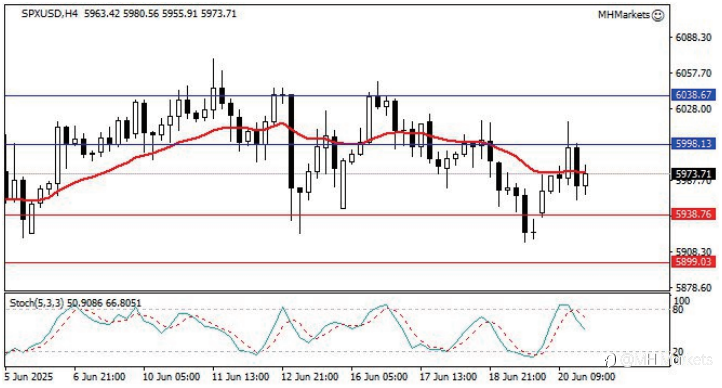The image size is (722, 388).
Task: Click the SPXUSD,H4 chart title text
Action: tap(49, 14)
